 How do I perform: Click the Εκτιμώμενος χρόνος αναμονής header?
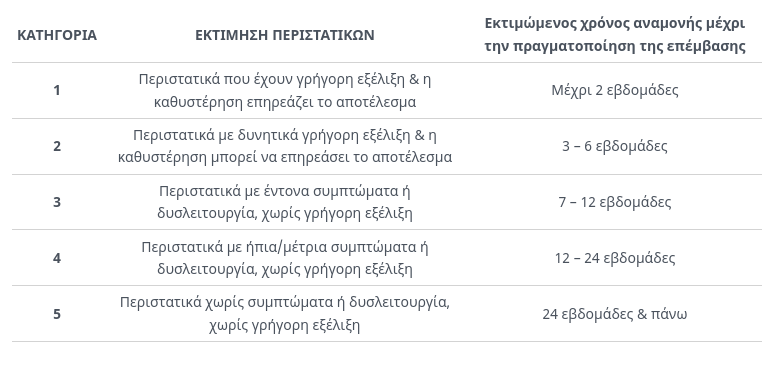[x=615, y=35]
